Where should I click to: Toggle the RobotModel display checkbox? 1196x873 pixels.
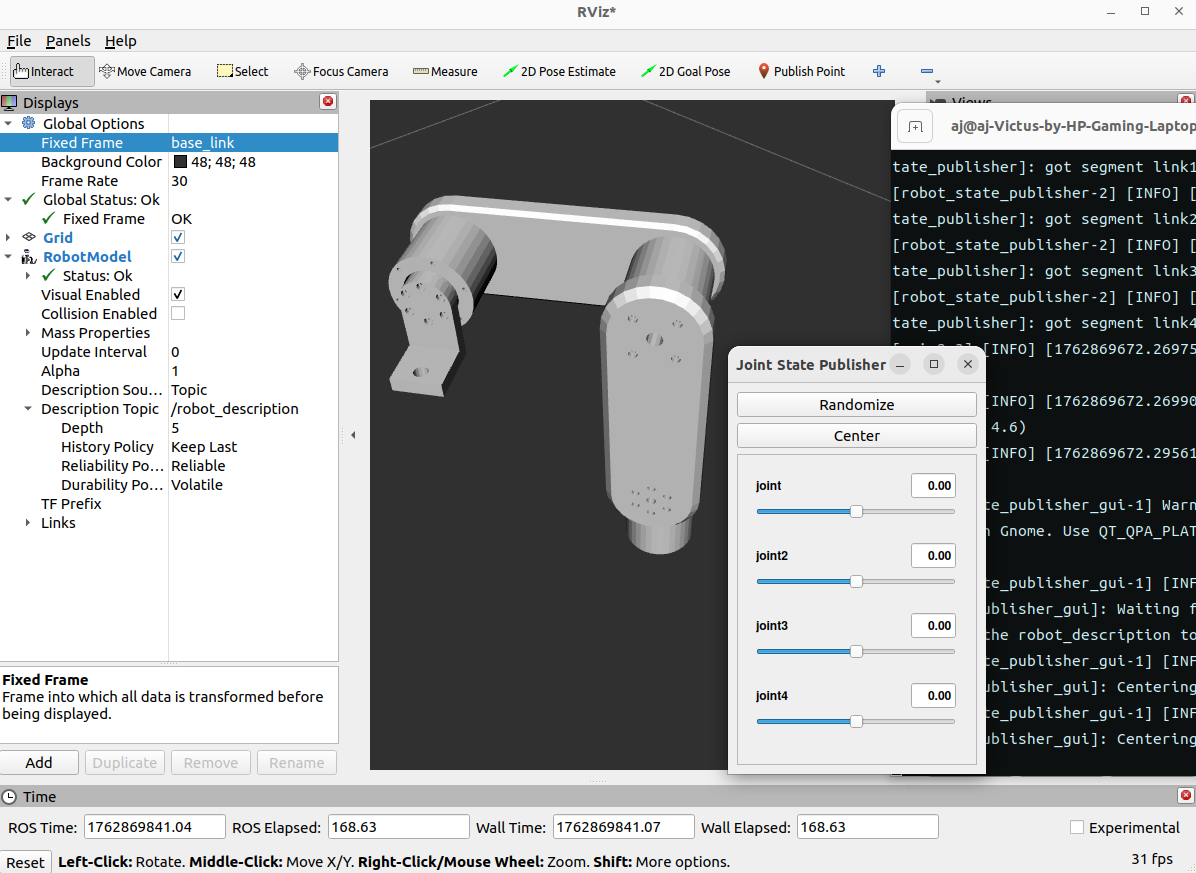click(x=178, y=256)
